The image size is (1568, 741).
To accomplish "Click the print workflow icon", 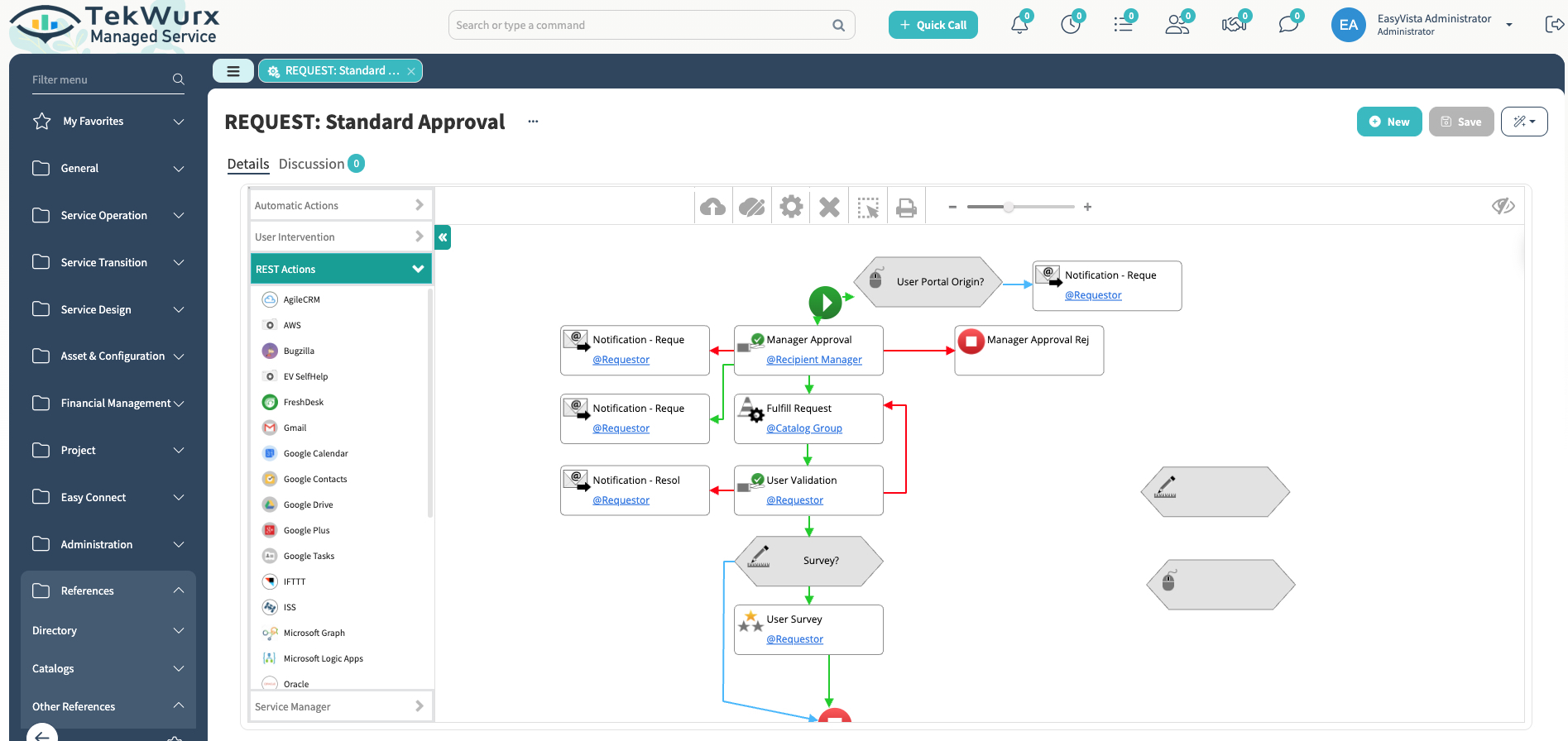I will click(x=906, y=207).
